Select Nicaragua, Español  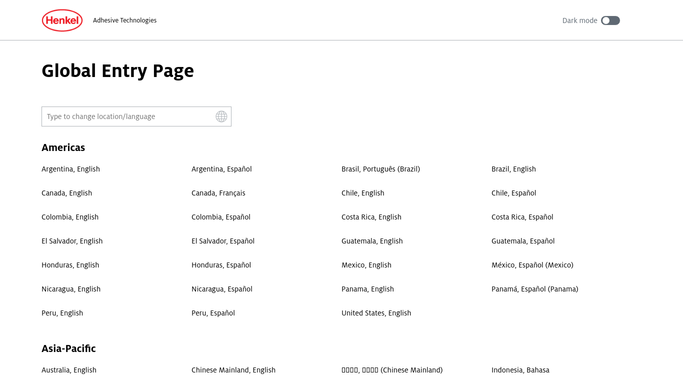click(x=222, y=289)
